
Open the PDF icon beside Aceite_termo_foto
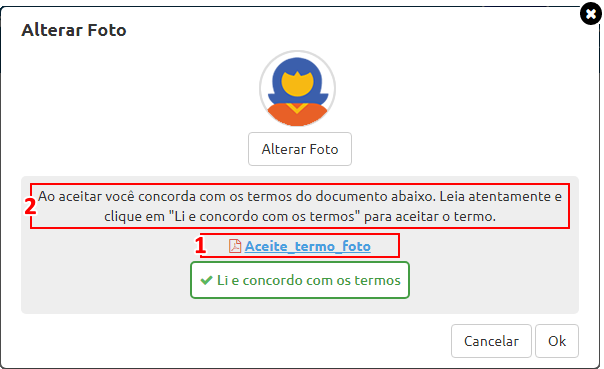[x=235, y=246]
